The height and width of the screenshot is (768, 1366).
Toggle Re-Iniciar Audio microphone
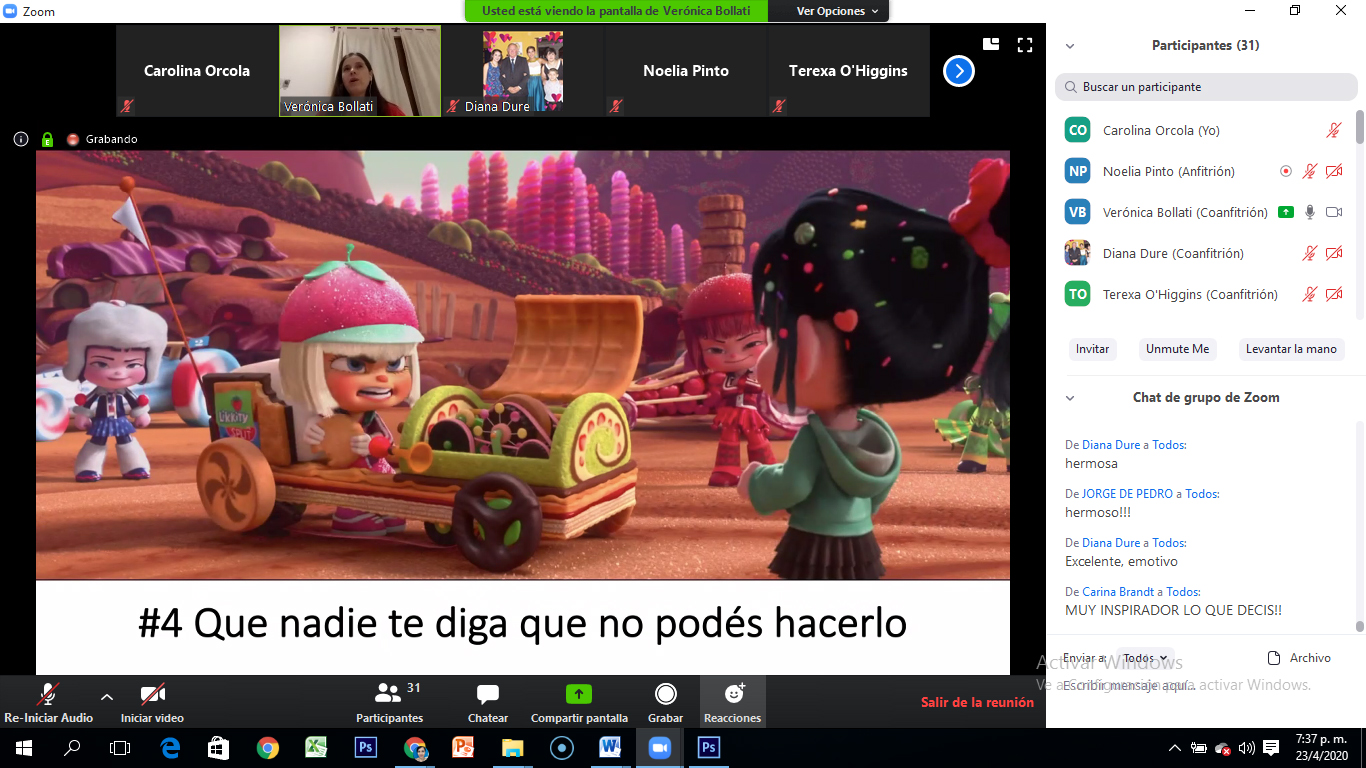tap(47, 695)
